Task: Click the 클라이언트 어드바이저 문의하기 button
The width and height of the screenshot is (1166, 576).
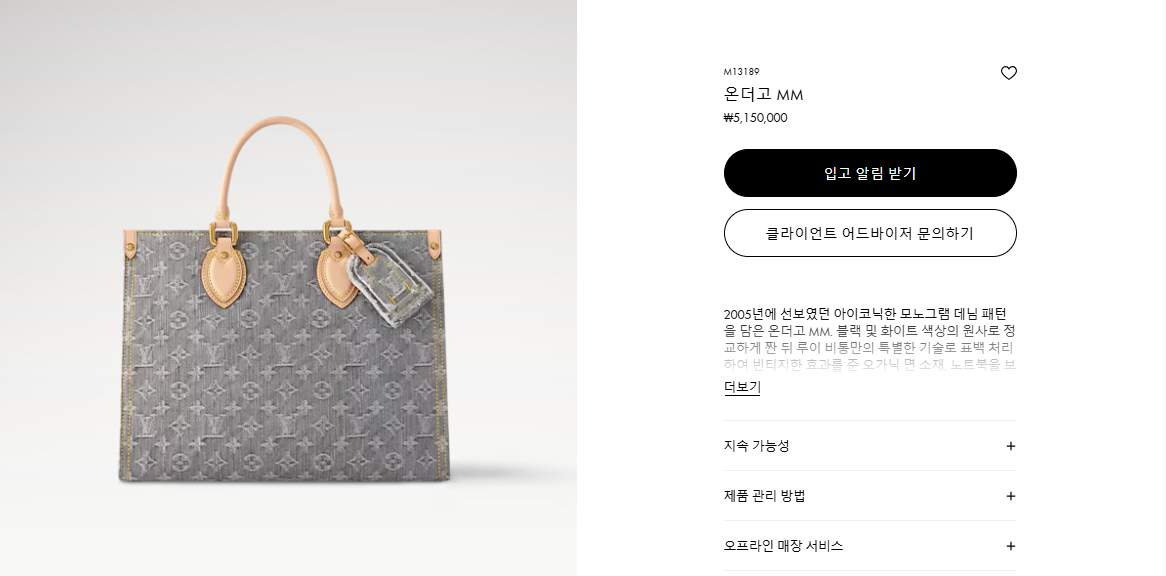Action: [x=870, y=233]
